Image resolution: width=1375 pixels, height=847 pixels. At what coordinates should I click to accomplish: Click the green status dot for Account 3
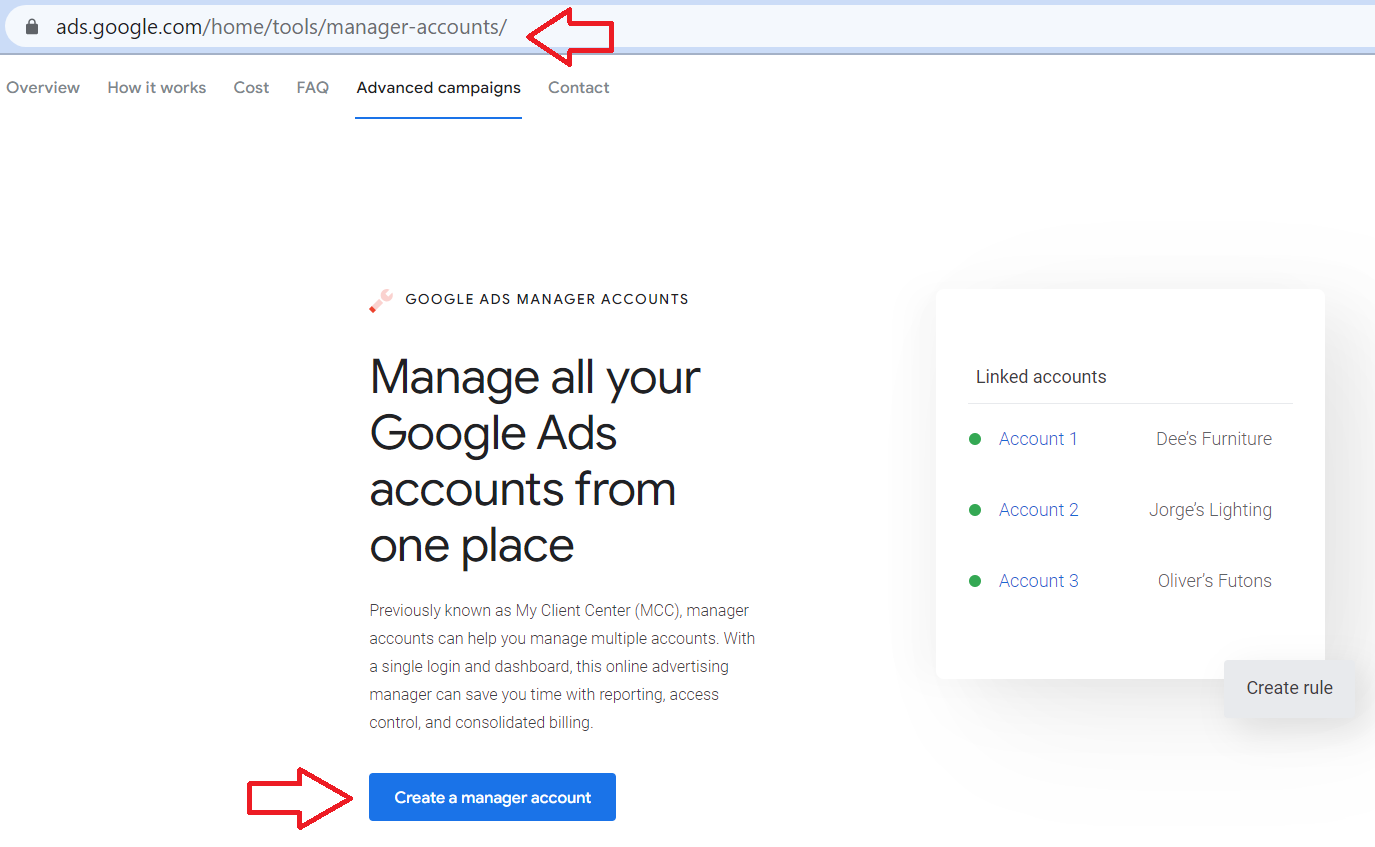coord(975,581)
